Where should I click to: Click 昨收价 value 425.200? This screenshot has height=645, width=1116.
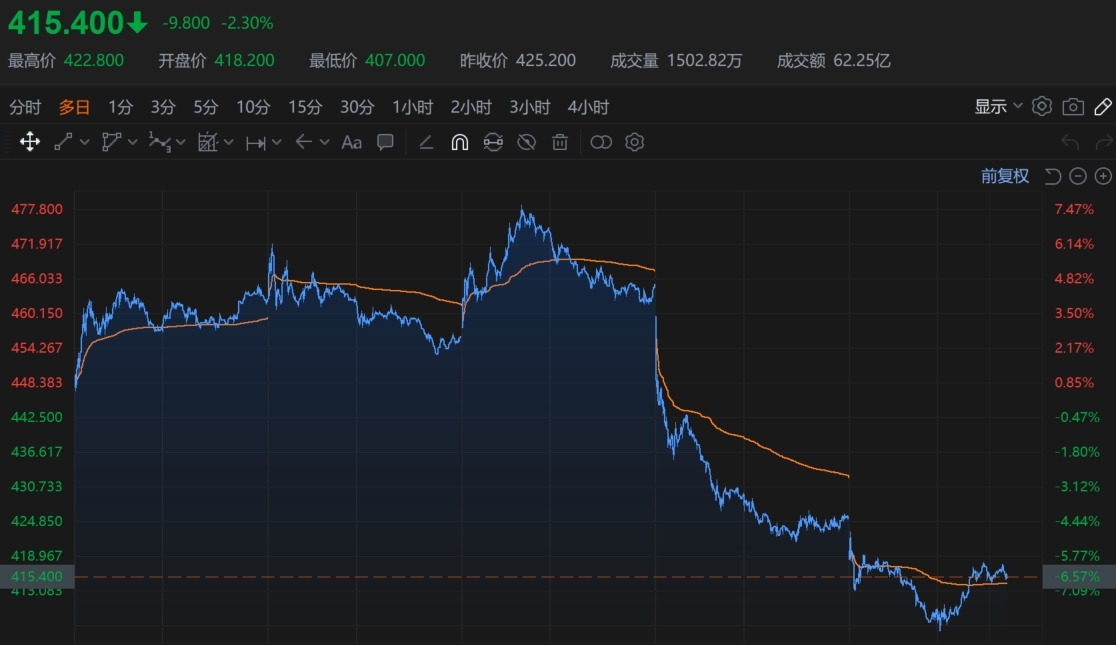tap(546, 61)
